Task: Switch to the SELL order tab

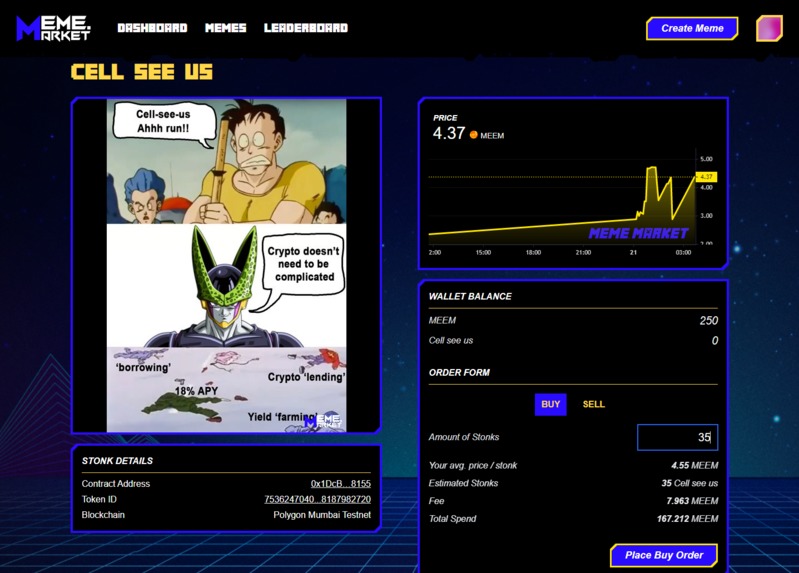Action: (594, 404)
